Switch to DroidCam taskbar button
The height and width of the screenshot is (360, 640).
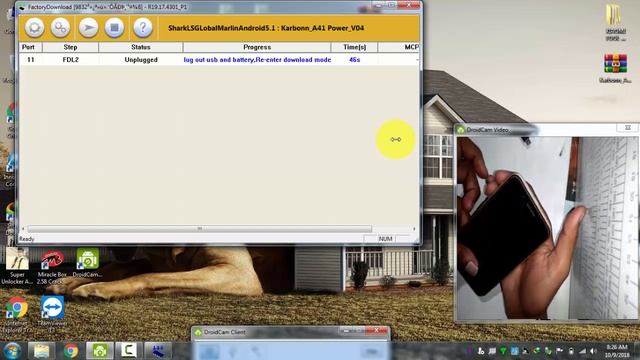[100, 351]
